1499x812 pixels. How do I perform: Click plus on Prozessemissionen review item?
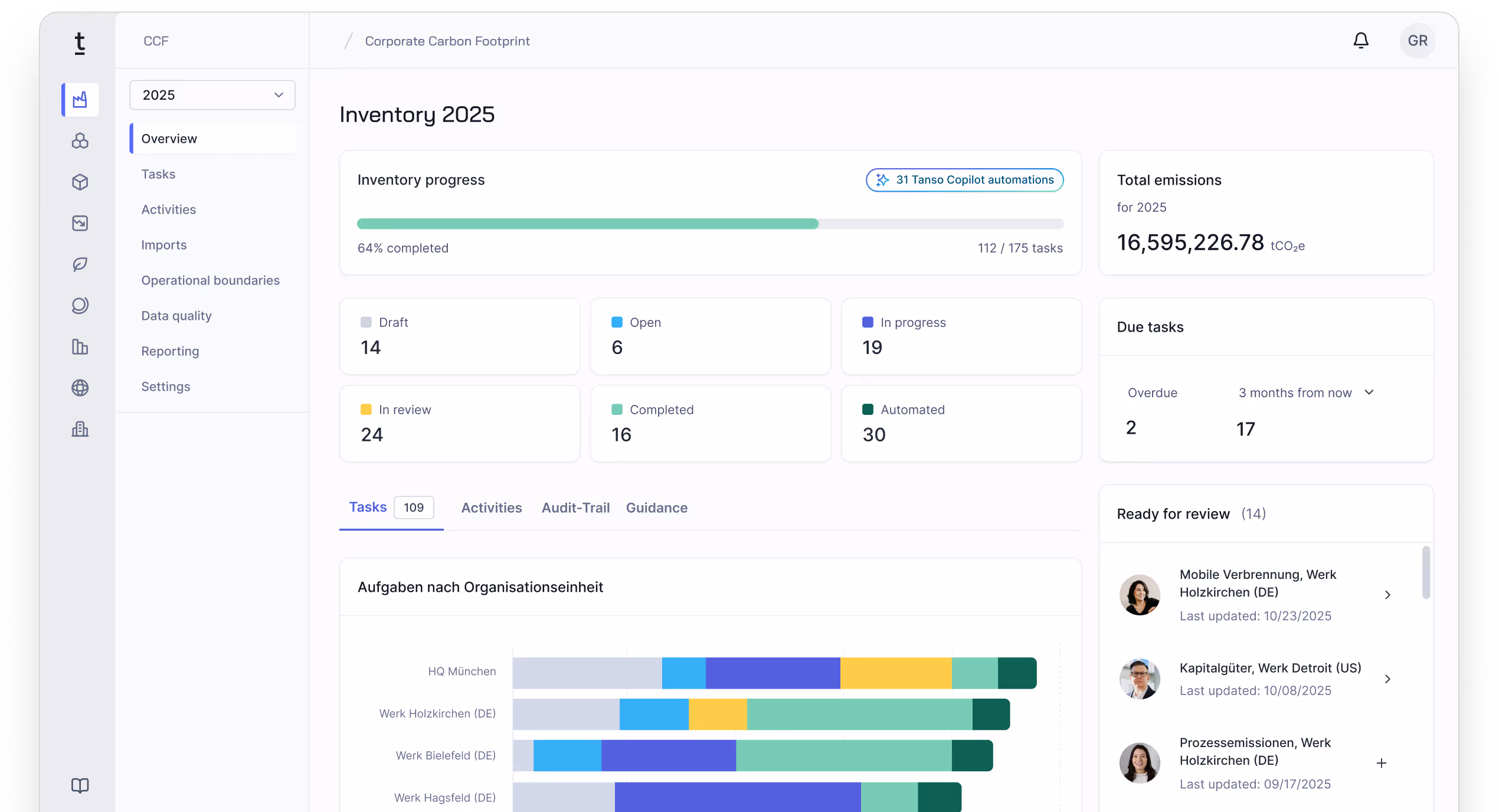tap(1382, 763)
